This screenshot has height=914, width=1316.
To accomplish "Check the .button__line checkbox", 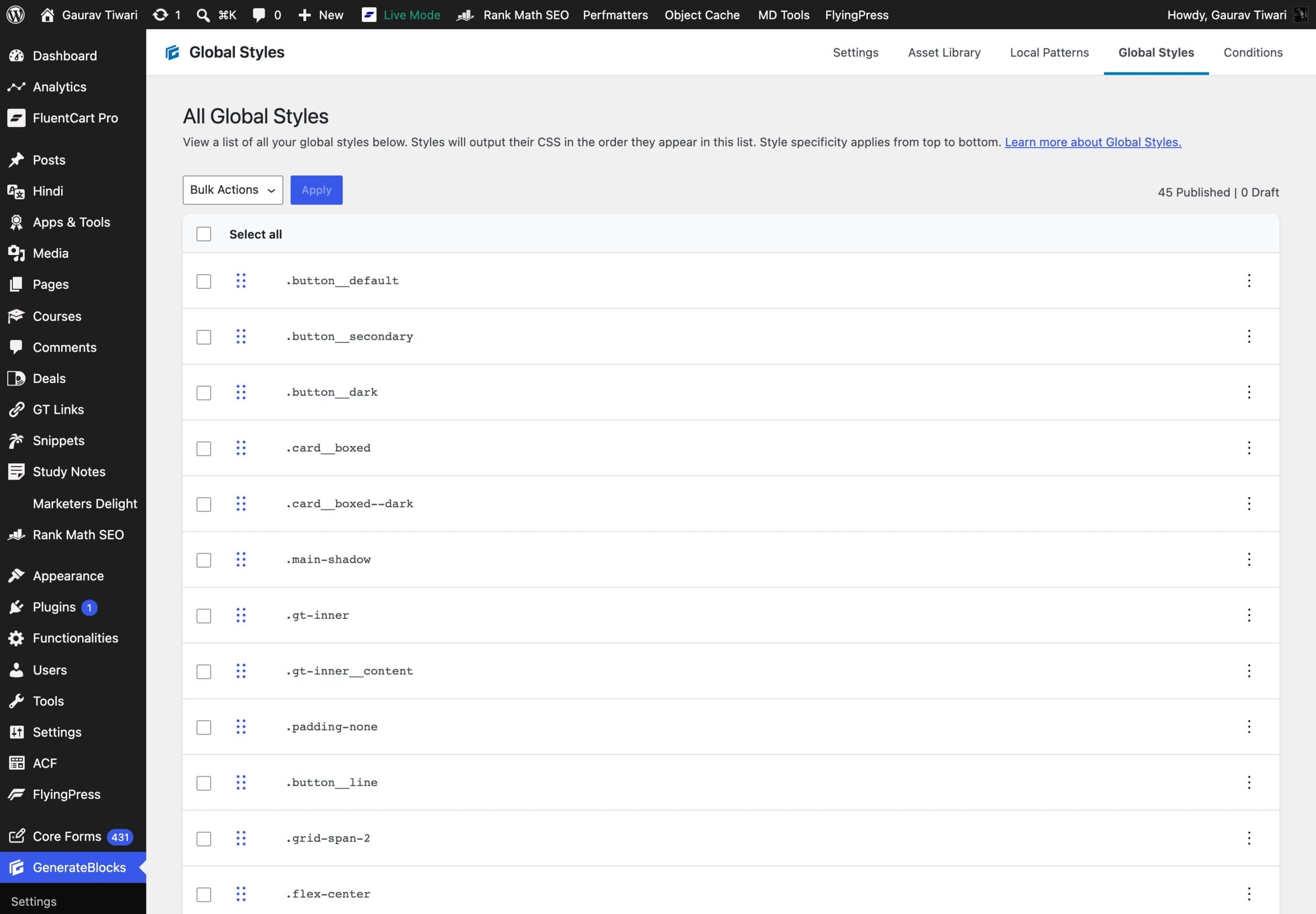I will pyautogui.click(x=204, y=783).
